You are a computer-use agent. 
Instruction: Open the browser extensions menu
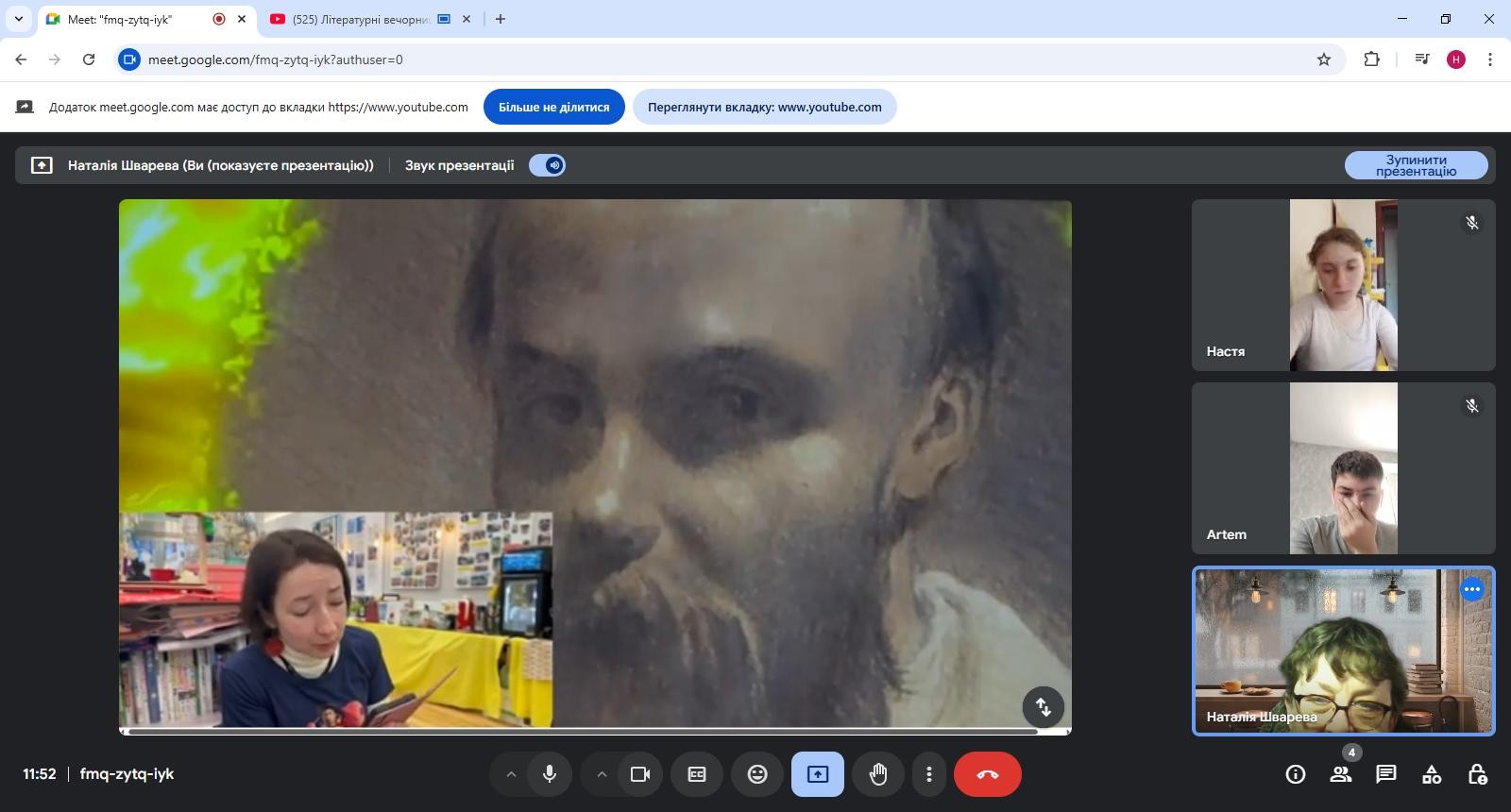tap(1371, 59)
